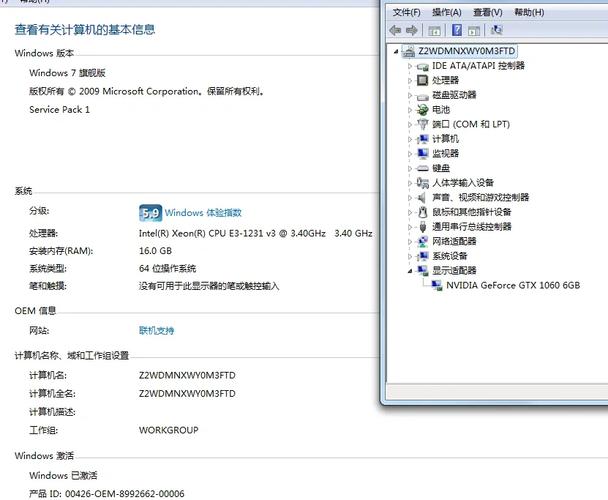The image size is (608, 500).
Task: Click the 网络适配器 network icon
Action: [x=422, y=241]
